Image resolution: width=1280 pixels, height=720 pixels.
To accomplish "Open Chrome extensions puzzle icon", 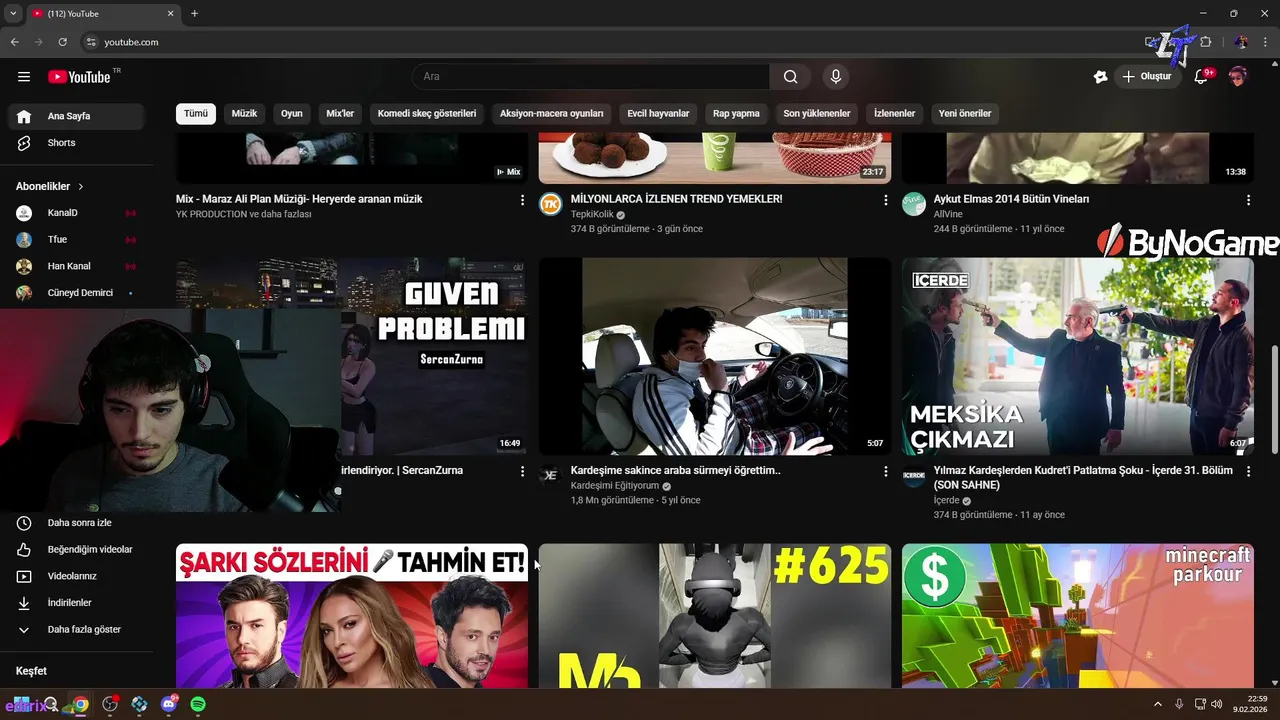I will (1205, 42).
